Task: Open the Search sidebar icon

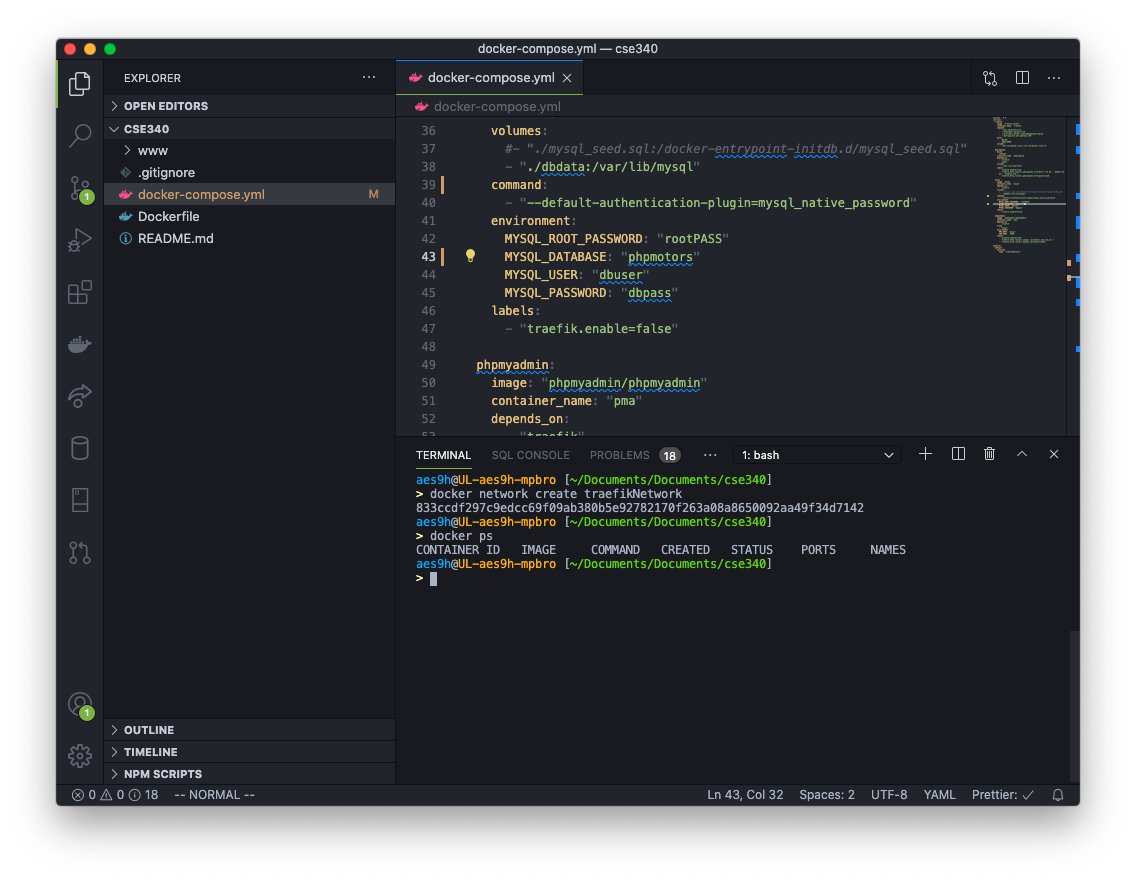Action: [80, 135]
